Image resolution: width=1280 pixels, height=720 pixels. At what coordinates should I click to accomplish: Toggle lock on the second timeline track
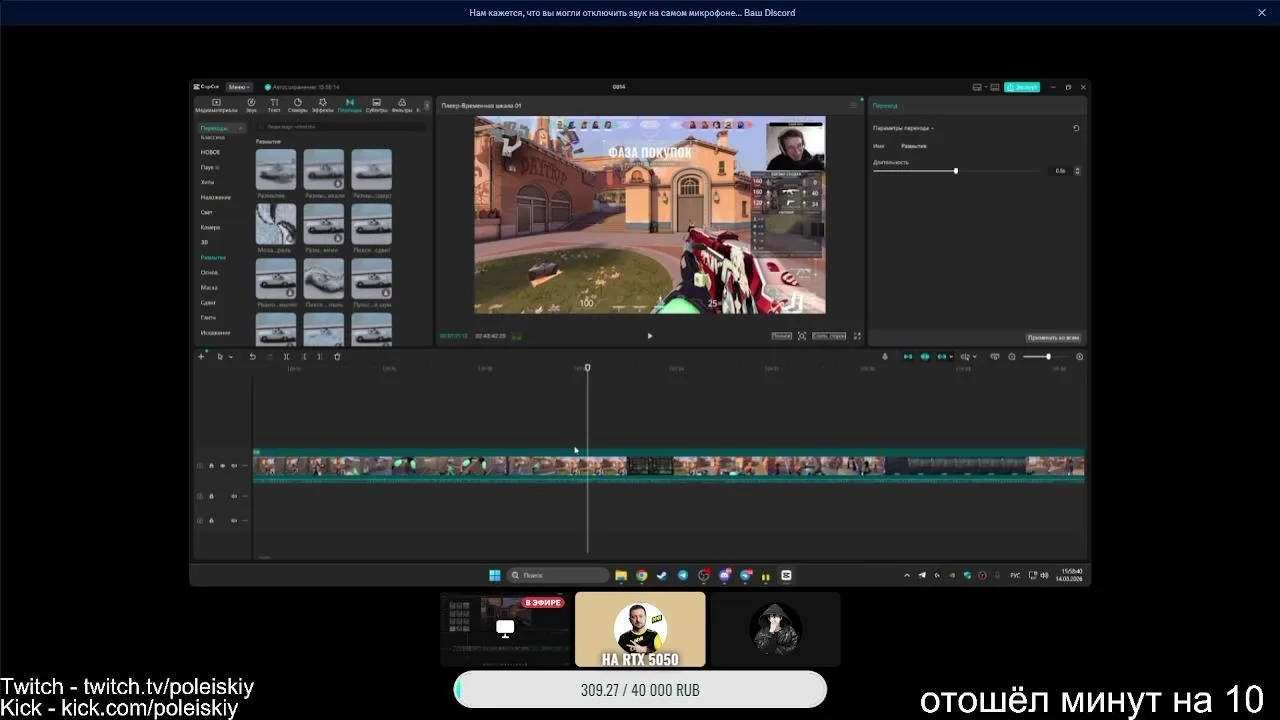(211, 496)
